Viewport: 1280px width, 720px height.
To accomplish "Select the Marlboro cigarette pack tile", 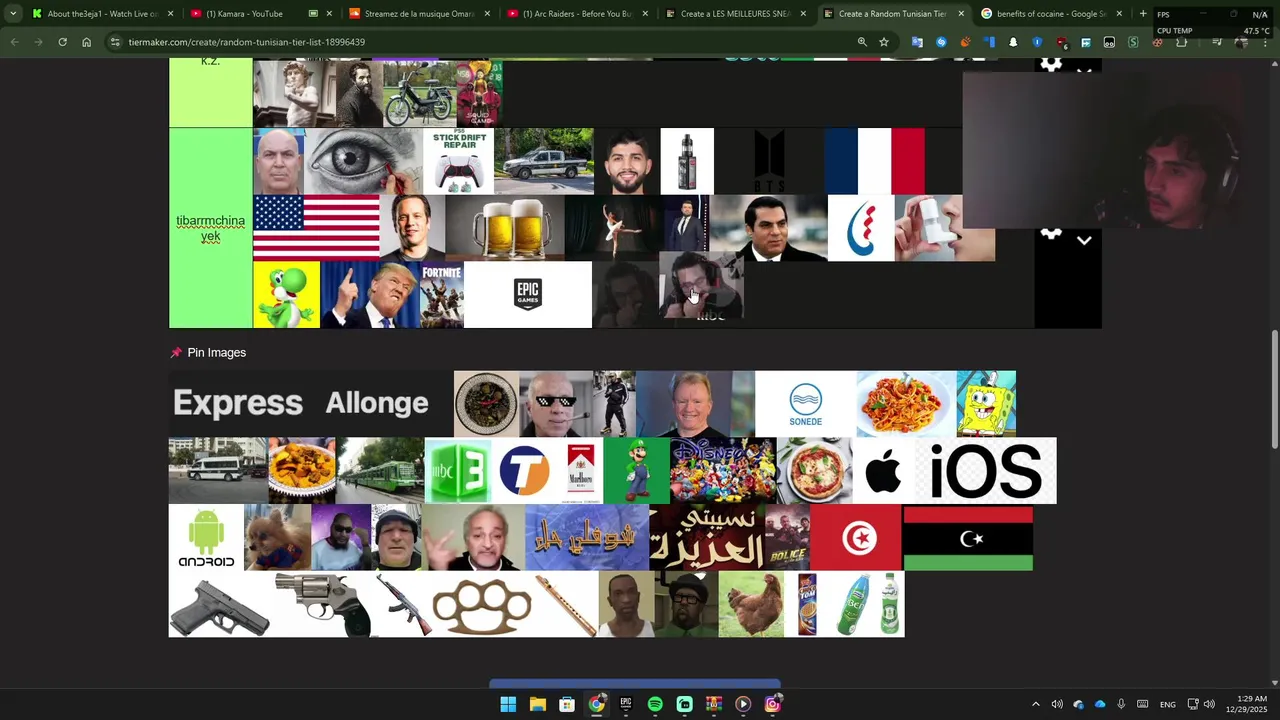I will click(581, 471).
